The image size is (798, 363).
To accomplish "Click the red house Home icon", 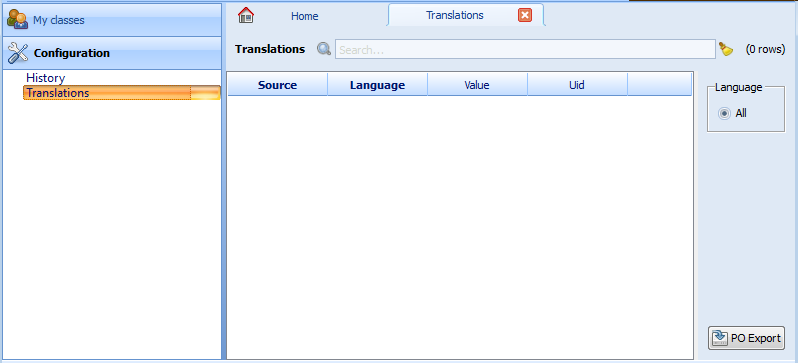I will tap(246, 15).
